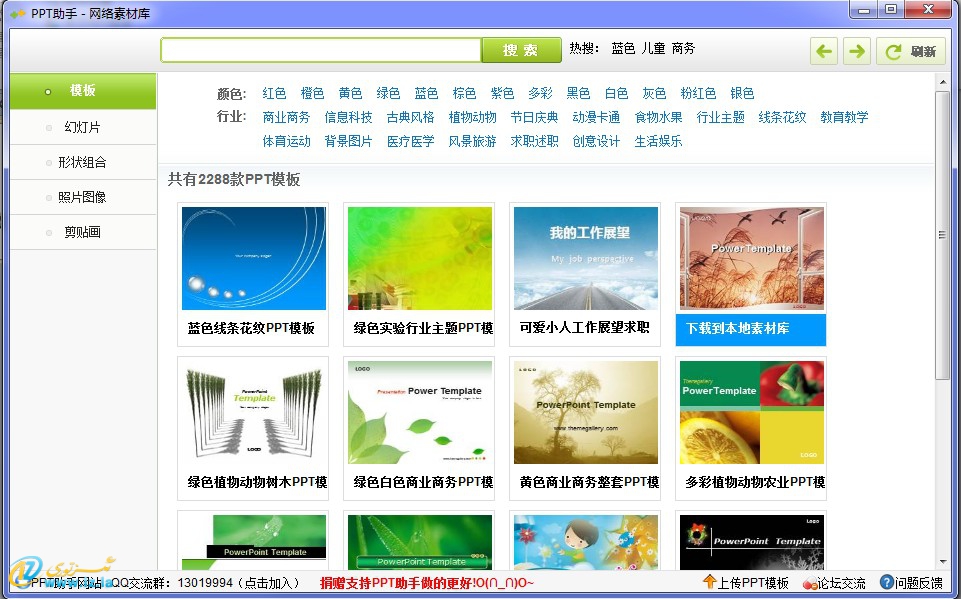Click the PPT助手 app icon in title bar
The image size is (961, 599).
coord(18,13)
